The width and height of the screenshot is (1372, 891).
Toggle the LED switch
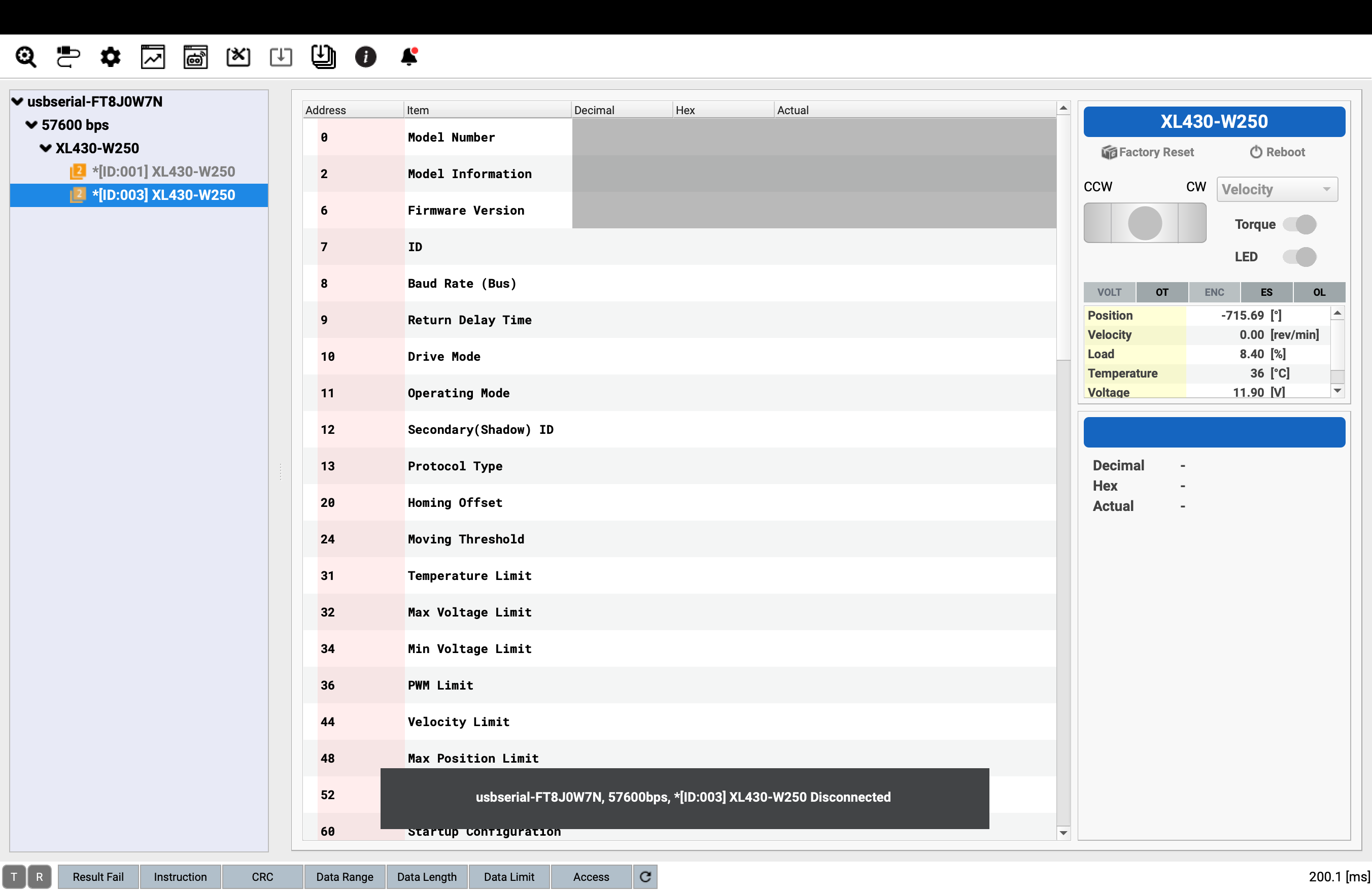(1300, 256)
